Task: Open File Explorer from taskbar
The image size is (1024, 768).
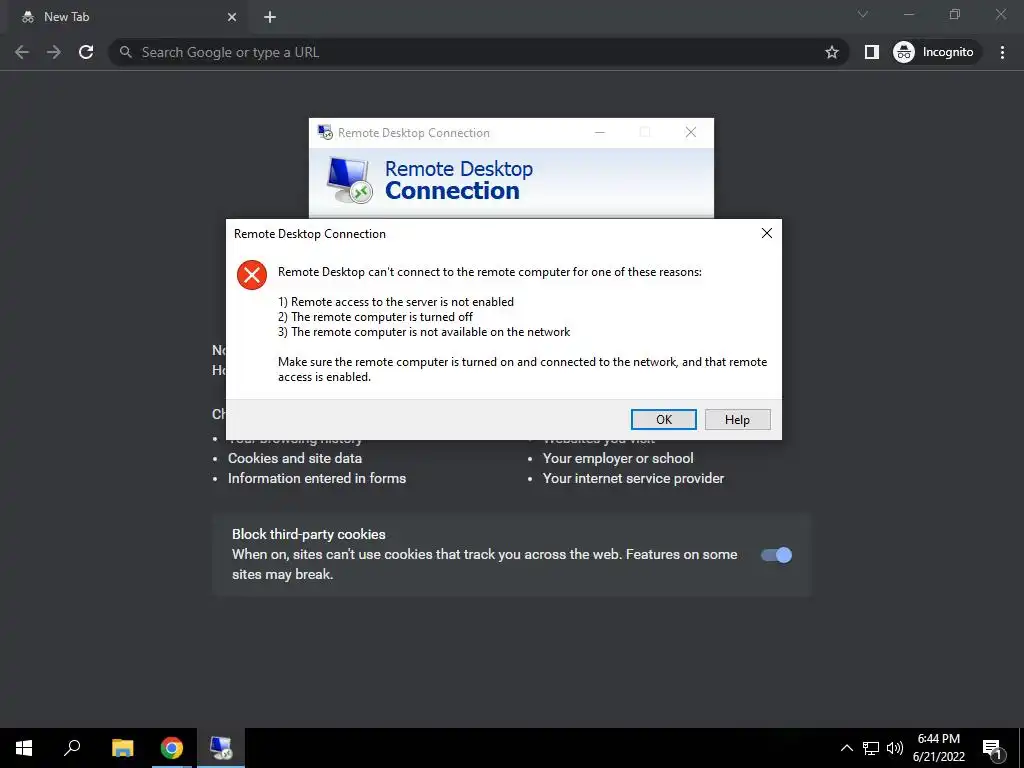Action: tap(122, 748)
